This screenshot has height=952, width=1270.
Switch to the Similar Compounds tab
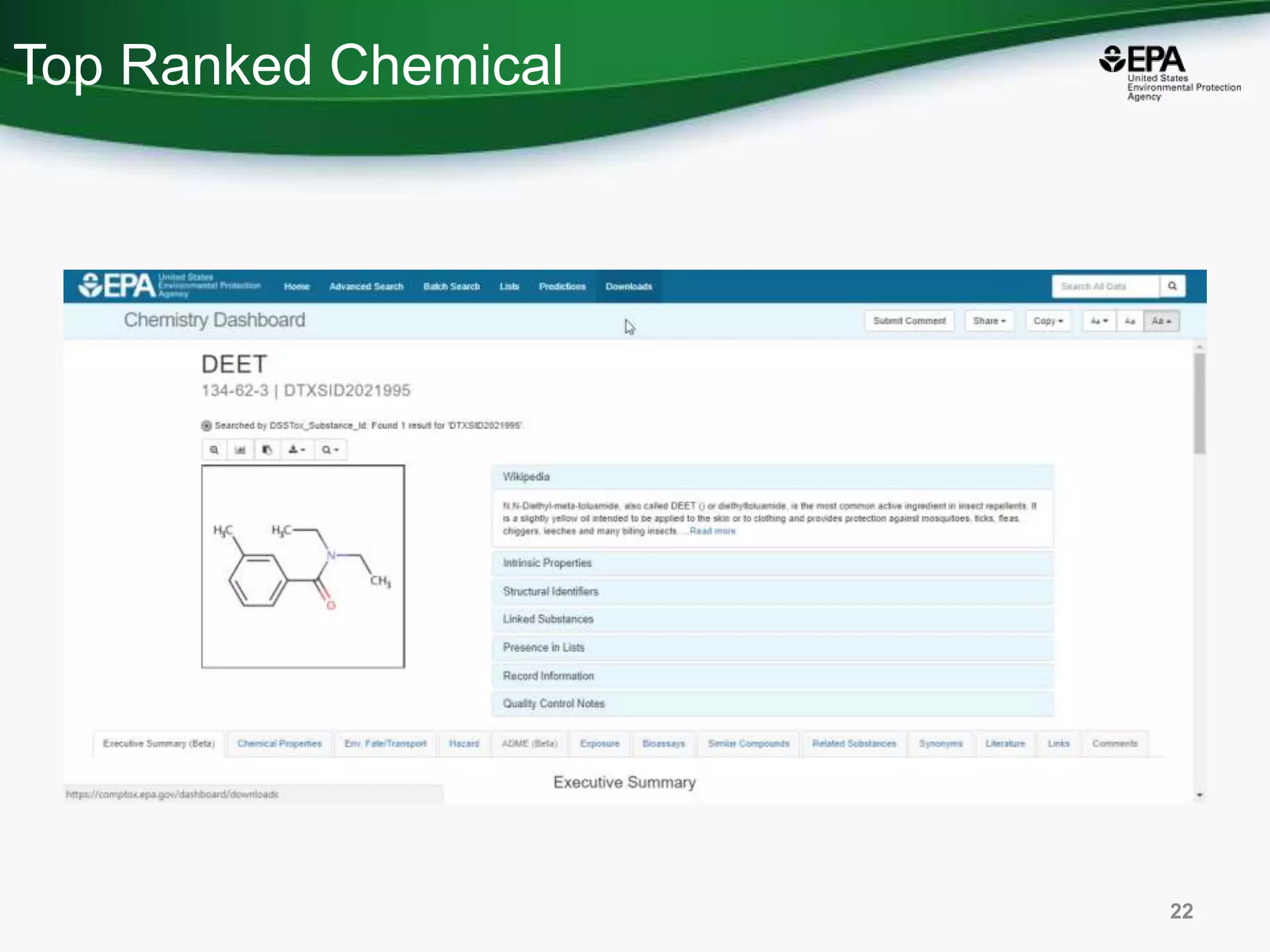pos(748,744)
